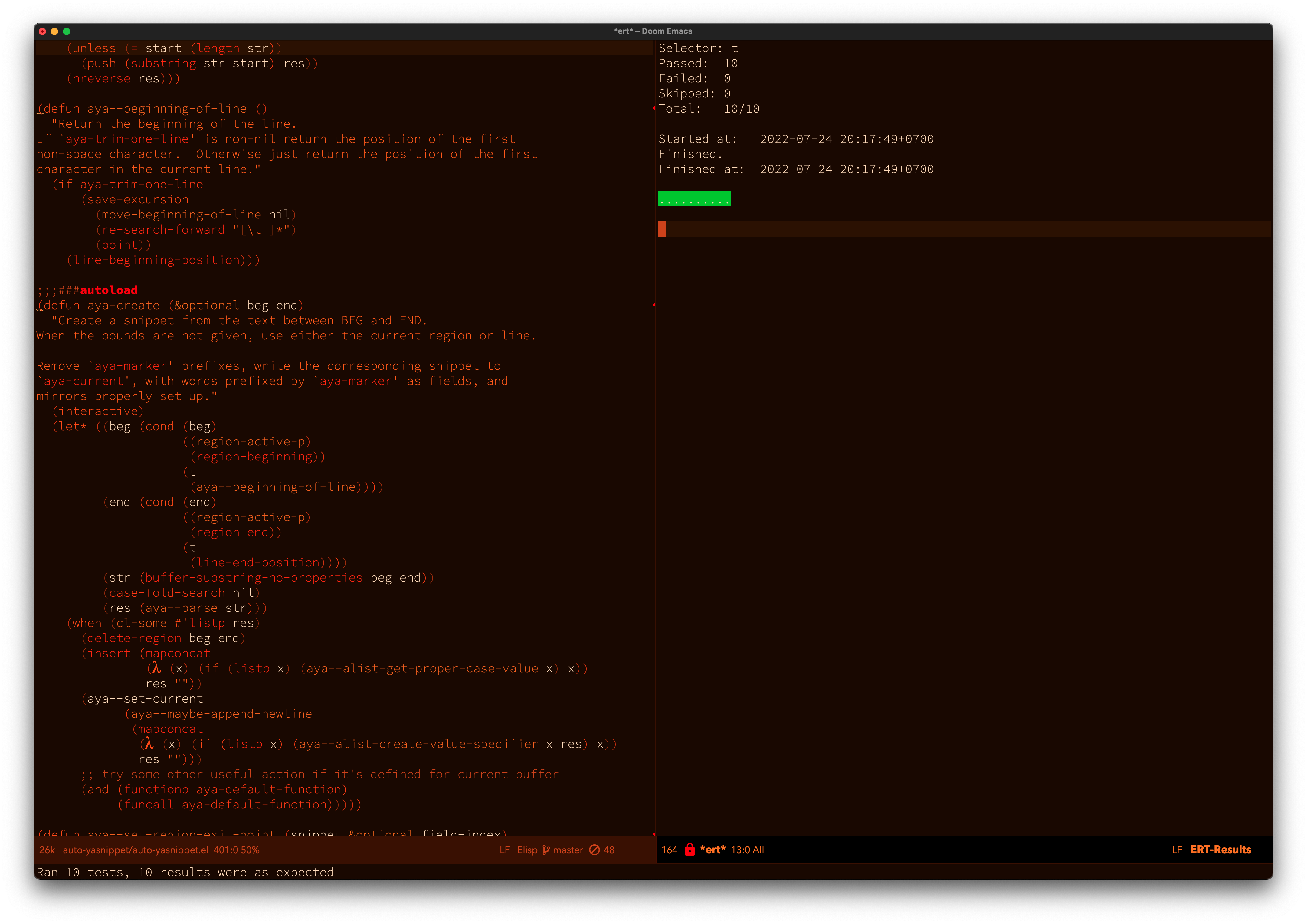
Task: Click the echo area showing Ran 10 tests
Action: [x=185, y=872]
